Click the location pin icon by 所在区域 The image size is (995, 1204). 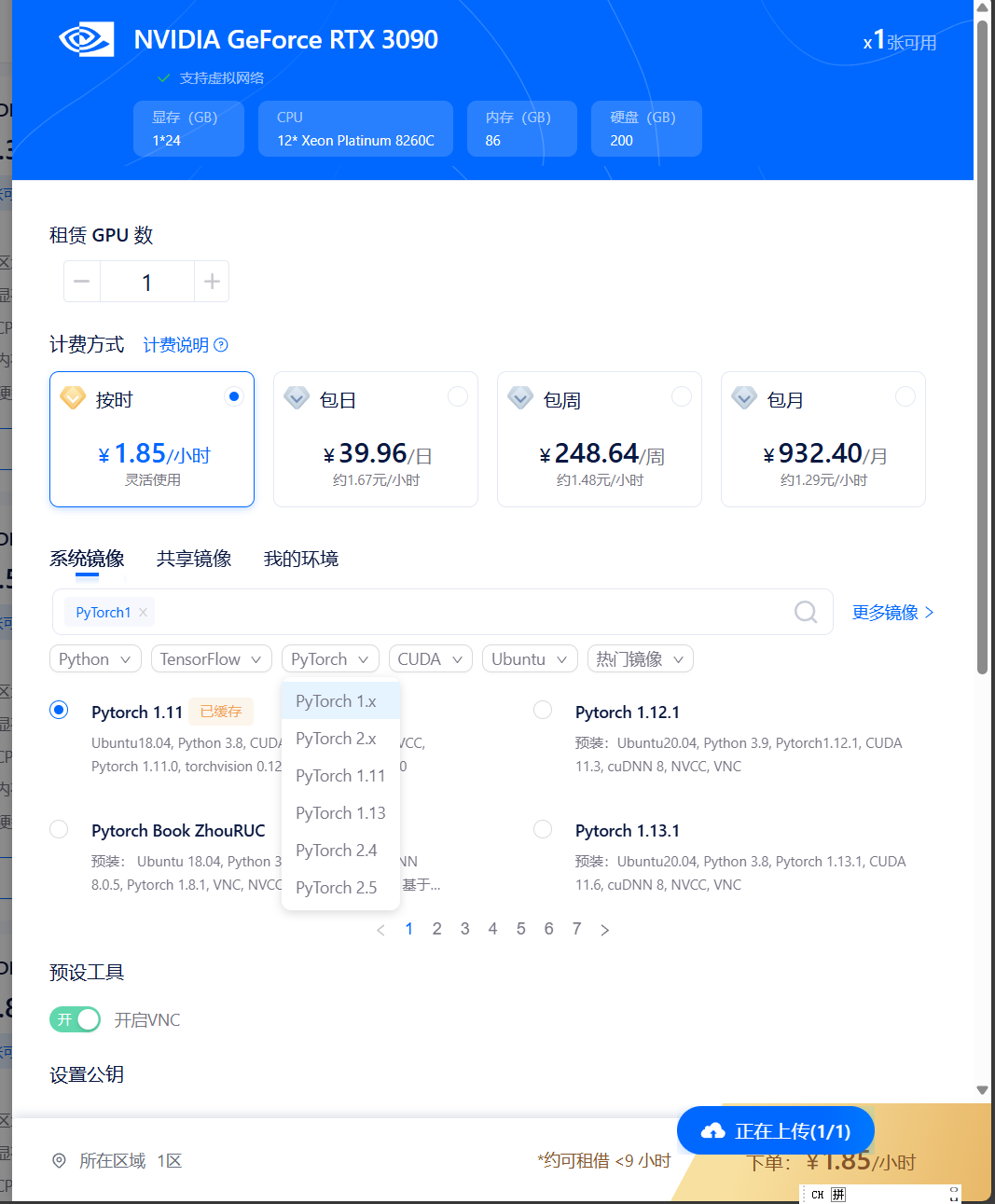point(59,1161)
